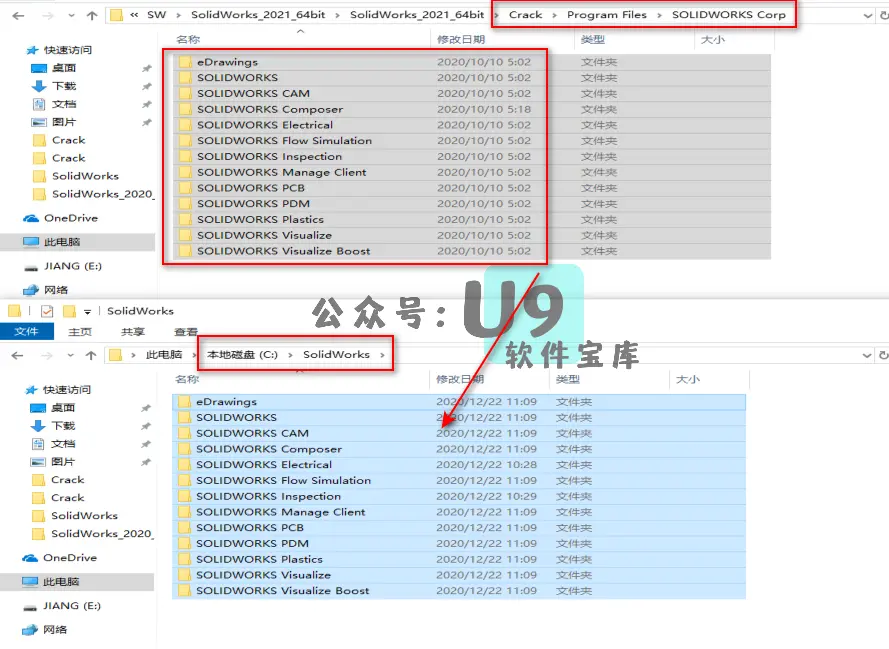The image size is (889, 649).
Task: Go up one folder in the upper window
Action: click(92, 16)
